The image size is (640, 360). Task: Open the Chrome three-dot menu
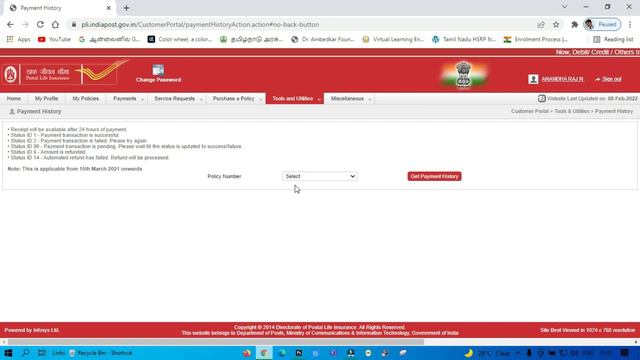click(x=630, y=24)
